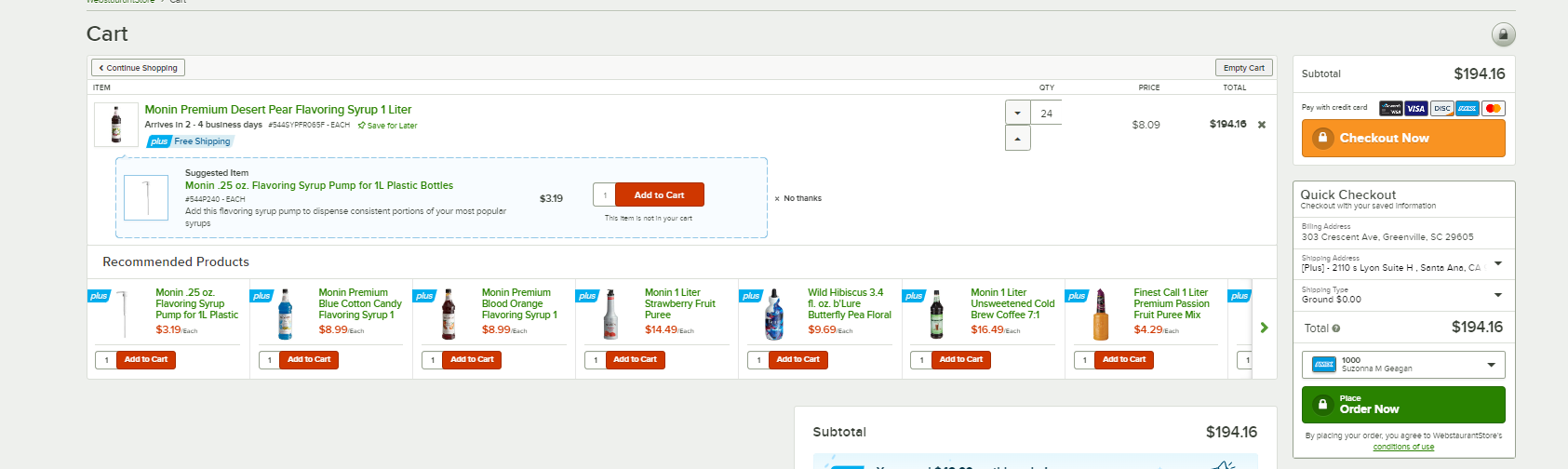
Task: Open the Desert Pear syrup product thumbnail
Action: [x=116, y=124]
